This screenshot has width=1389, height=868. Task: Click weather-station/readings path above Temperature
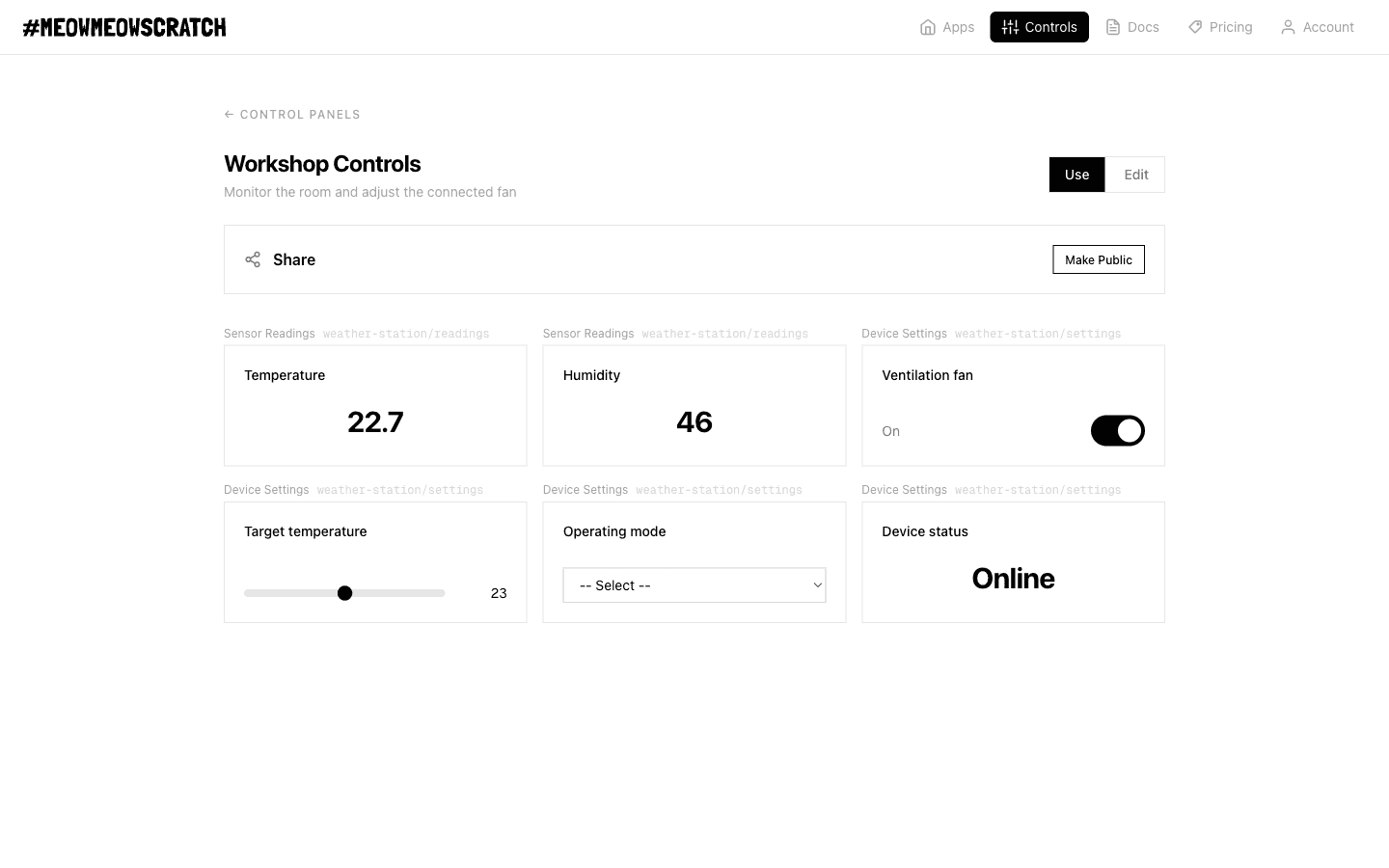coord(406,334)
